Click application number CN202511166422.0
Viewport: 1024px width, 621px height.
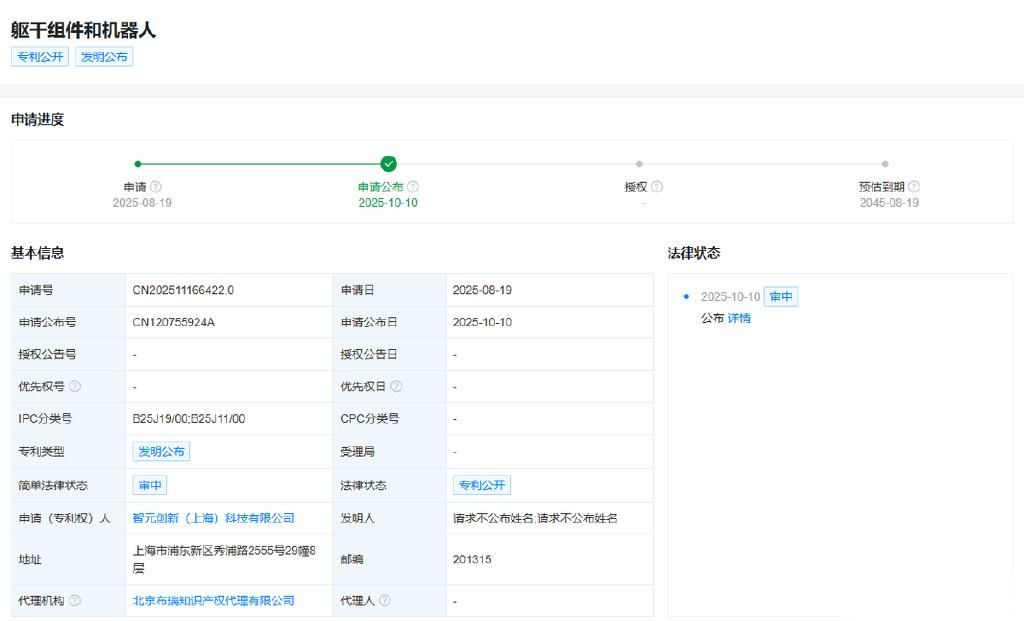[183, 290]
